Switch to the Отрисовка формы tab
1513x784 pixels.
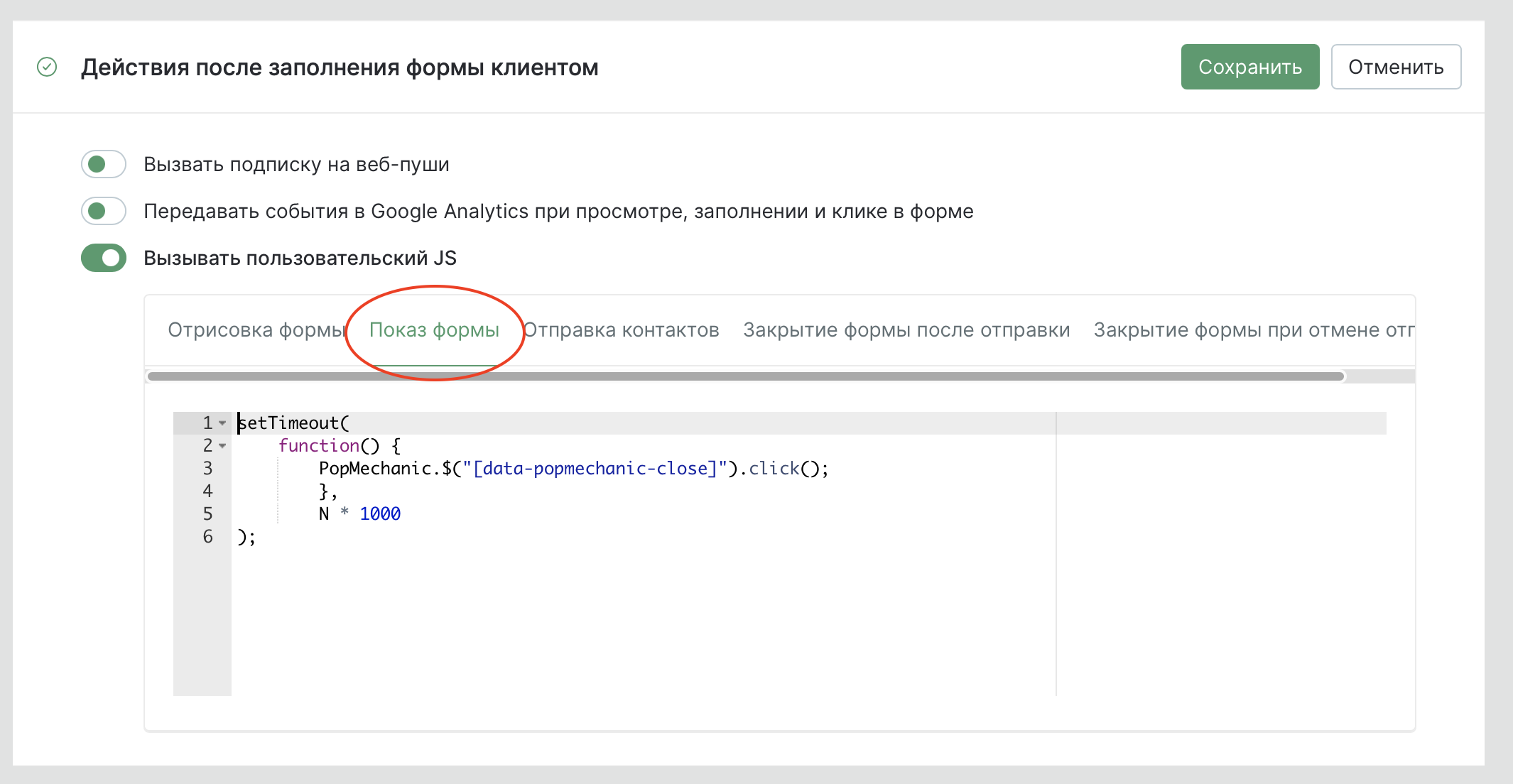coord(256,330)
